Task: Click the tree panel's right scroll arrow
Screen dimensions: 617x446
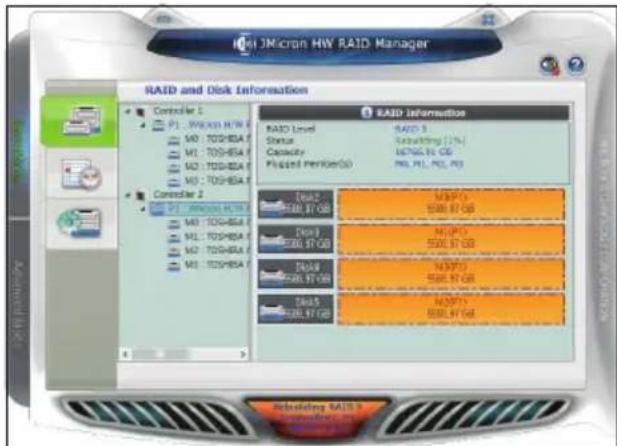Action: tap(243, 354)
